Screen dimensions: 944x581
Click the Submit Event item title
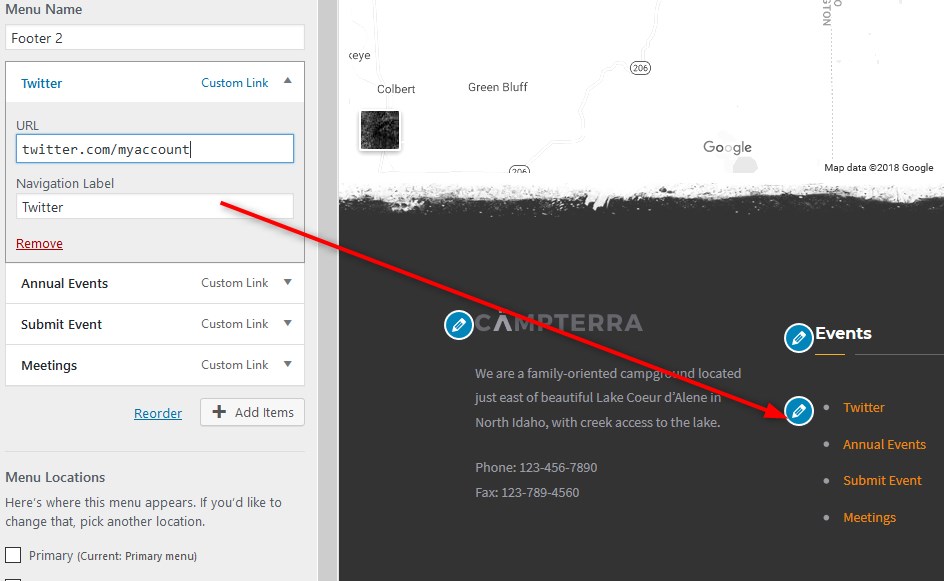tap(61, 324)
